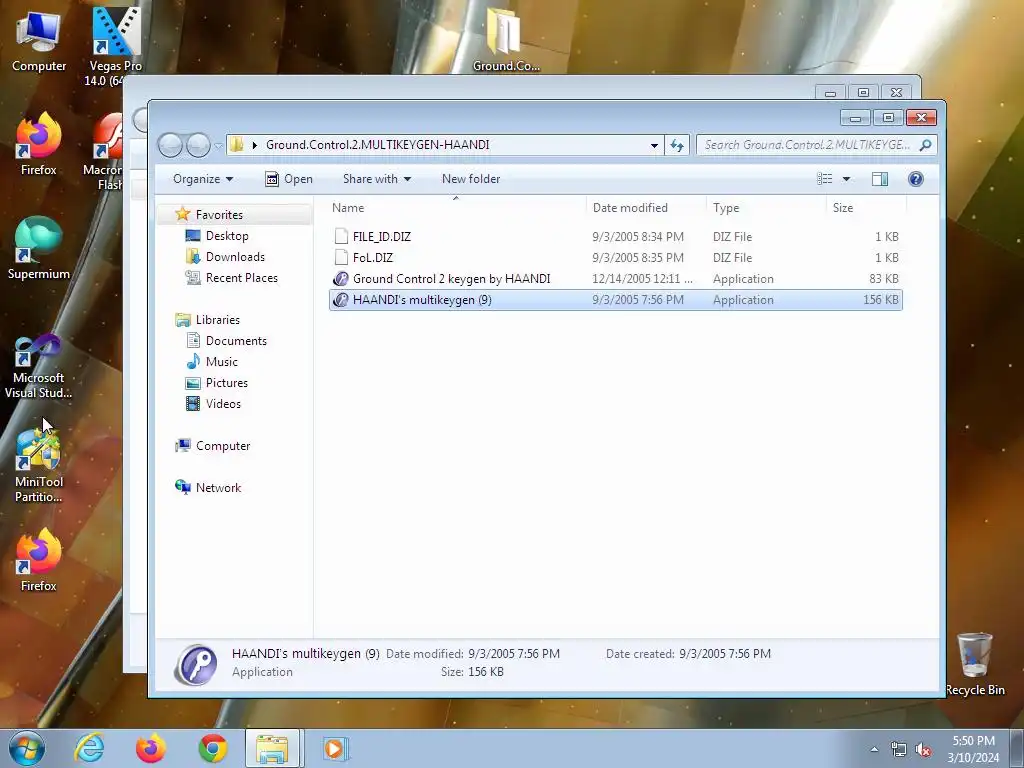The image size is (1024, 768).
Task: Open the Videos library
Action: pyautogui.click(x=223, y=404)
